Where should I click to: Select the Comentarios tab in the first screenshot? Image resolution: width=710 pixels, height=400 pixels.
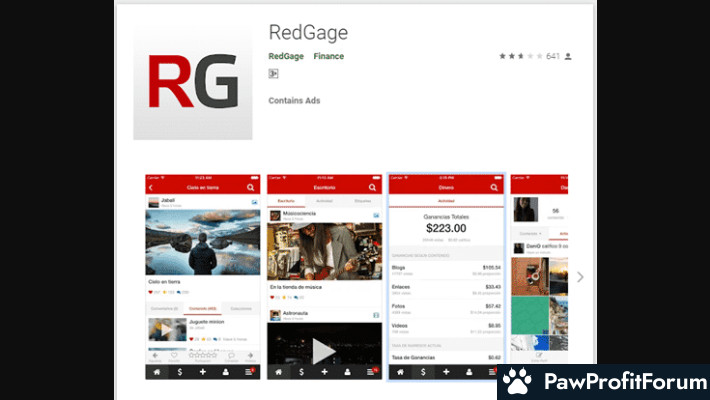(164, 308)
